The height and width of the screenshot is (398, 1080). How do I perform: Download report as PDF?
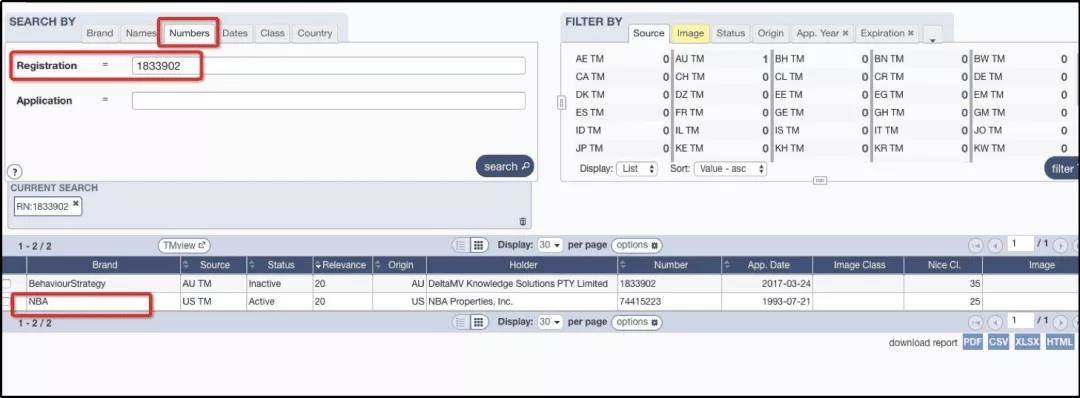point(973,342)
